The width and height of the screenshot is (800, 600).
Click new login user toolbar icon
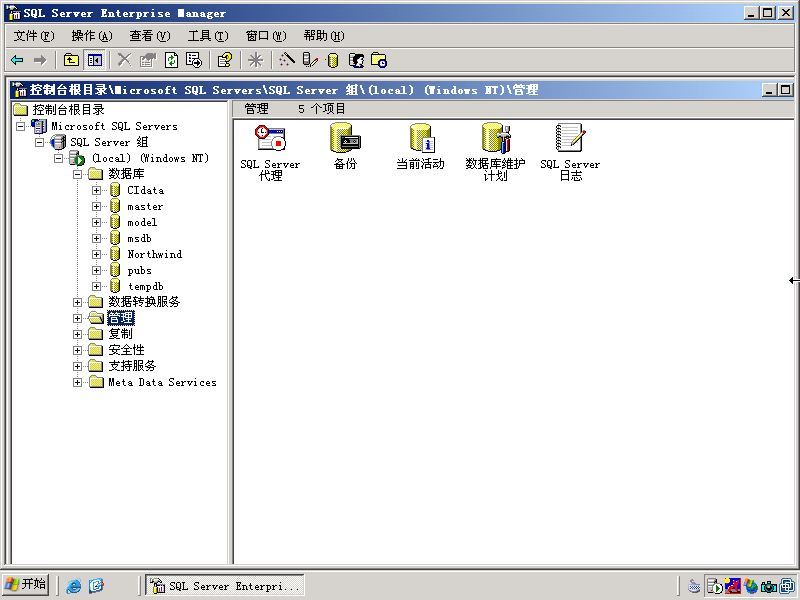(356, 60)
